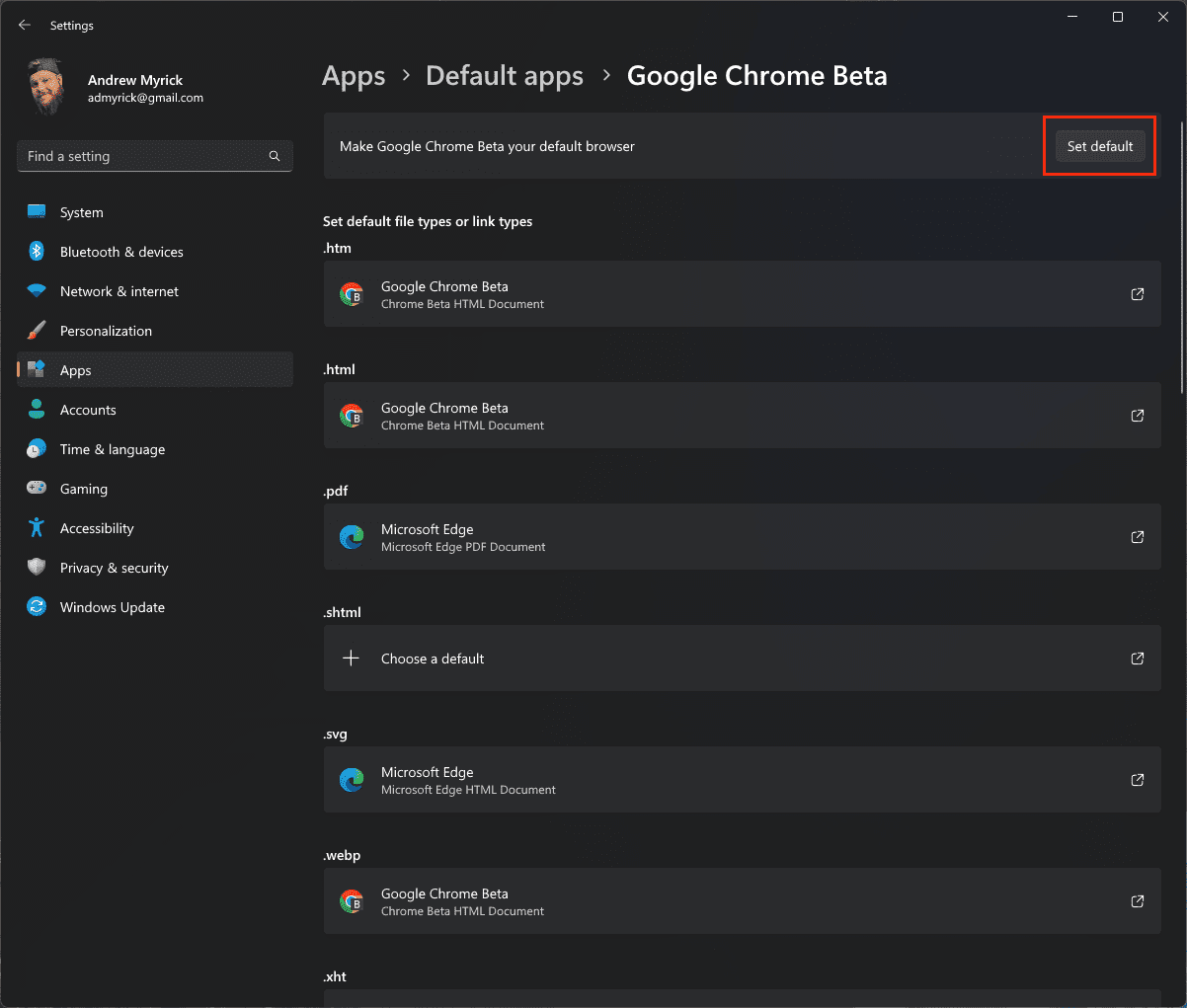Open Time & language settings
Screen dimensions: 1187x1008
[155, 449]
